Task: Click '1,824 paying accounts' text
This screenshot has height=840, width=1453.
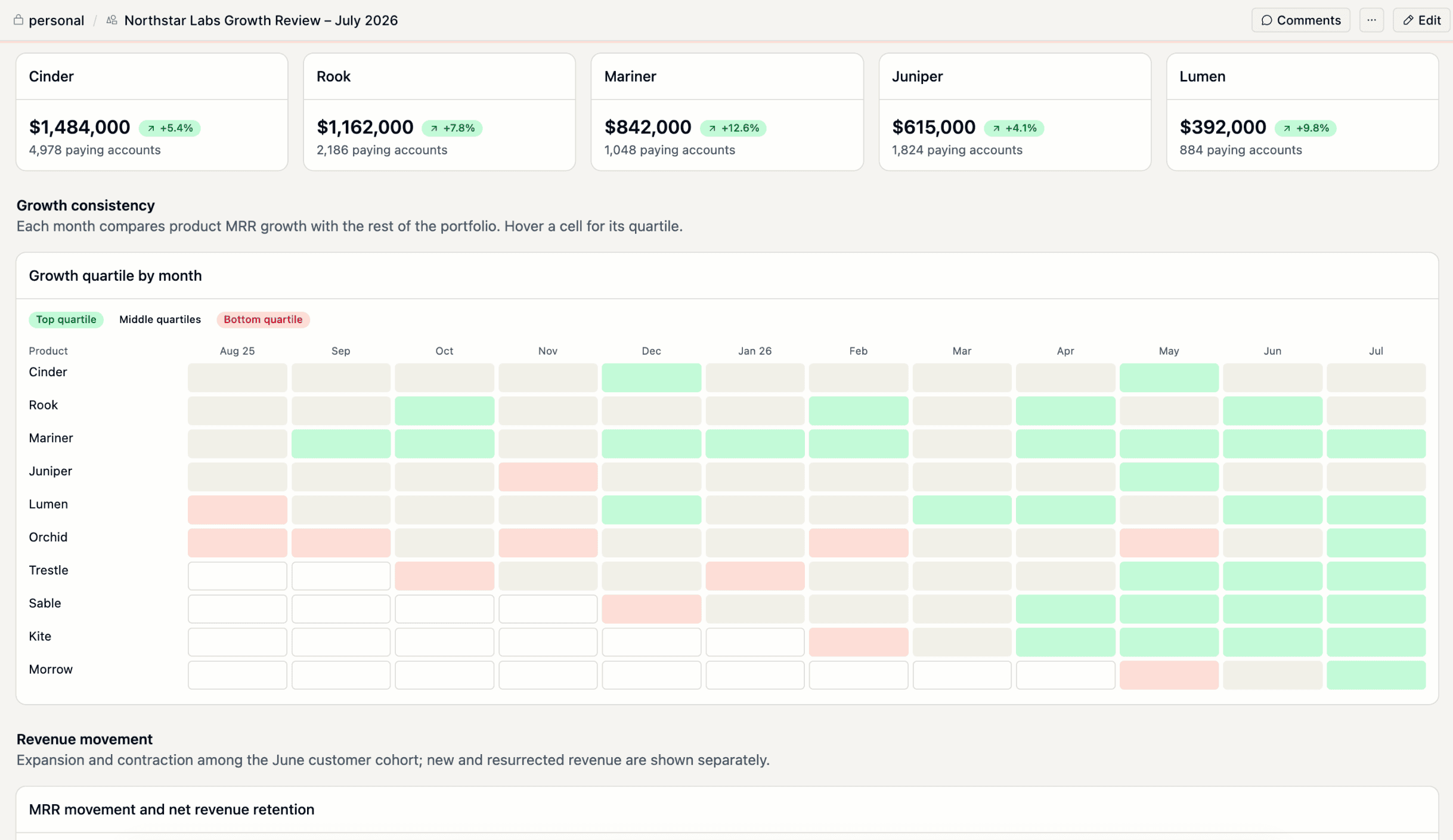Action: click(957, 150)
